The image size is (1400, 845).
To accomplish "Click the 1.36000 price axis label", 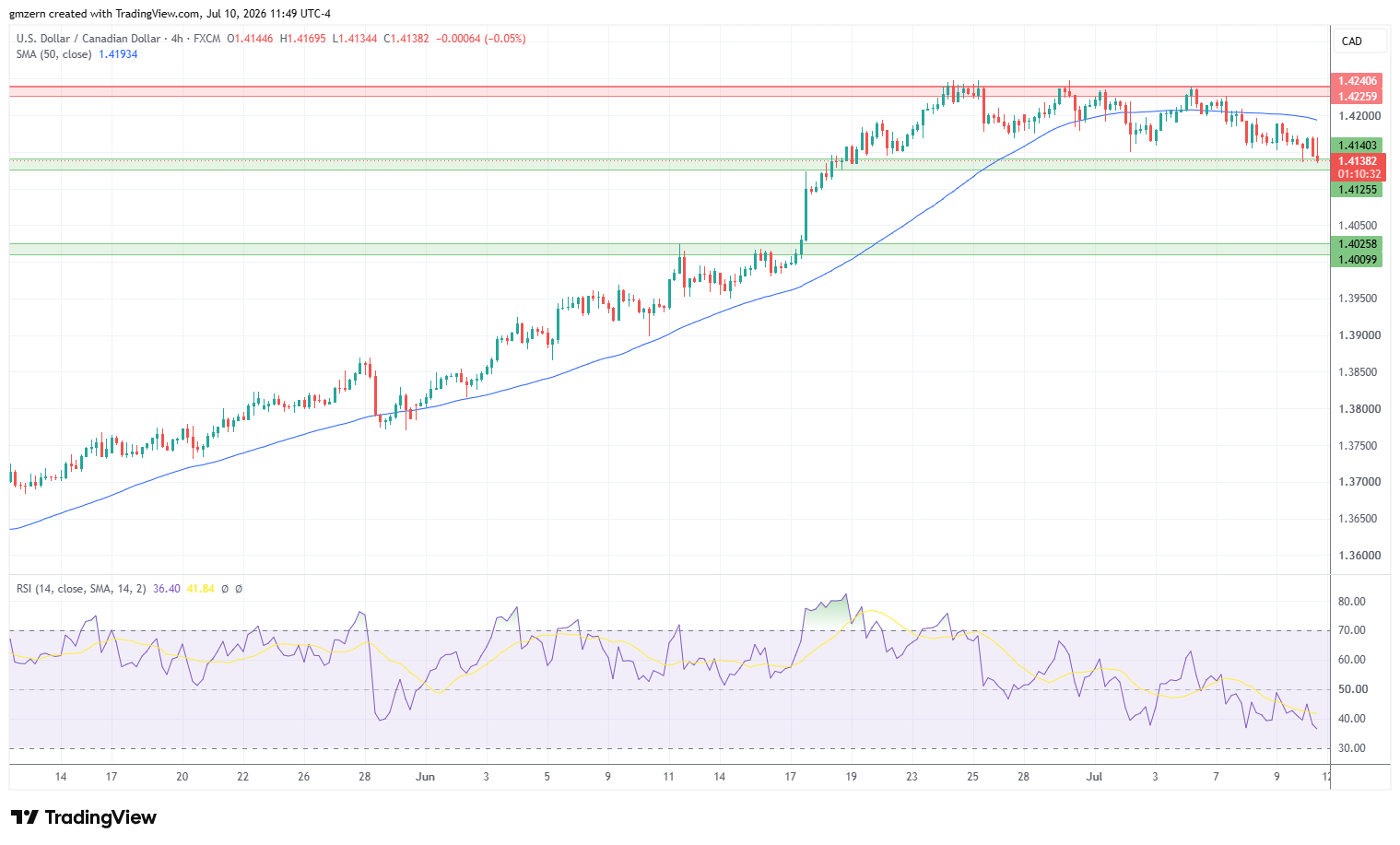I will point(1359,556).
